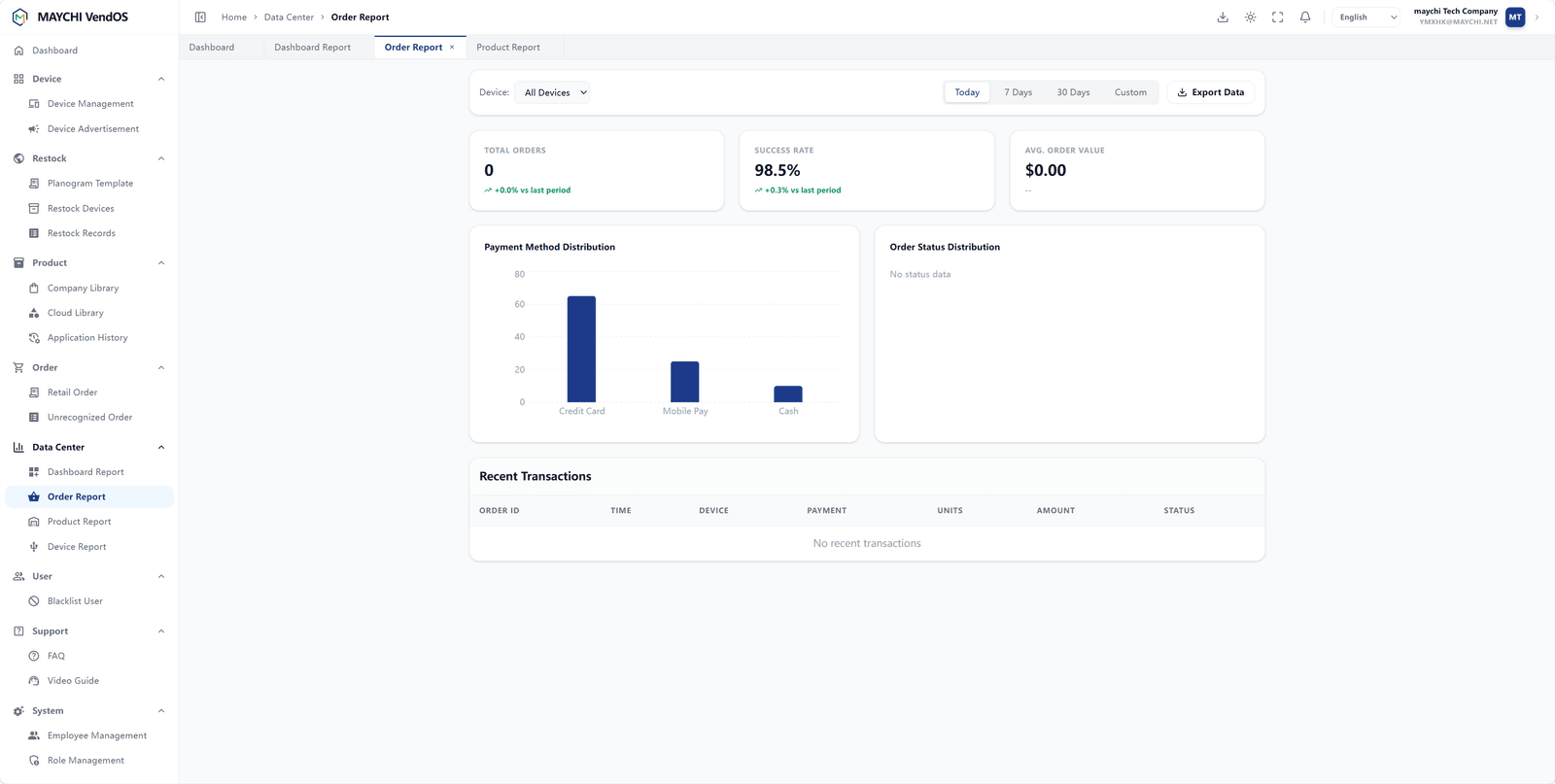Click the Employee Management icon
Screen dimensions: 1555x784
34,735
